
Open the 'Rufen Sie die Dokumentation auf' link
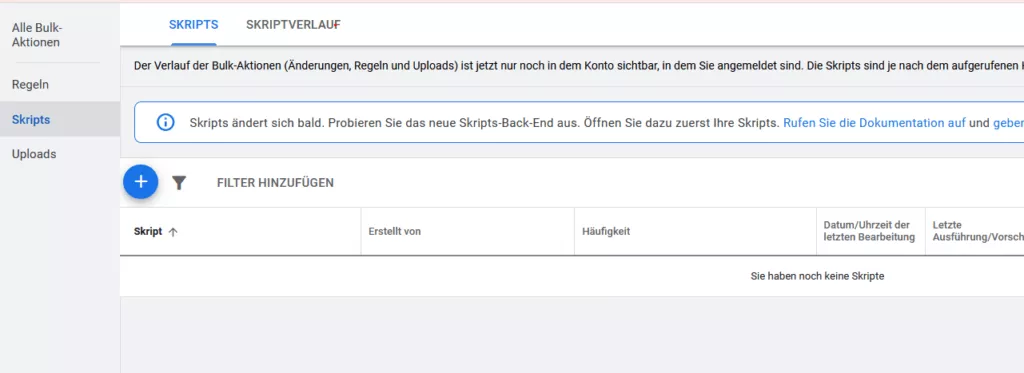(874, 122)
